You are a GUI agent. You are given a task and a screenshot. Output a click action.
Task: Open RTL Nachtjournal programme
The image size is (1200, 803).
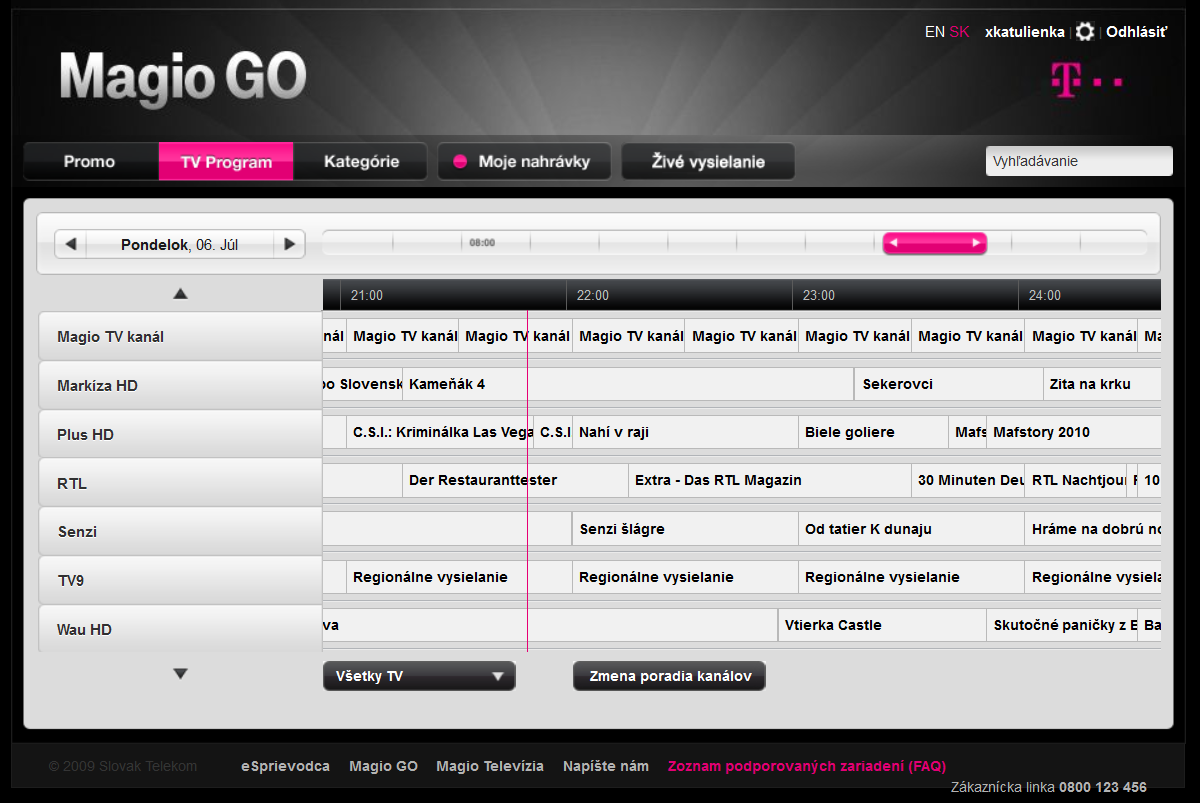click(x=1076, y=480)
